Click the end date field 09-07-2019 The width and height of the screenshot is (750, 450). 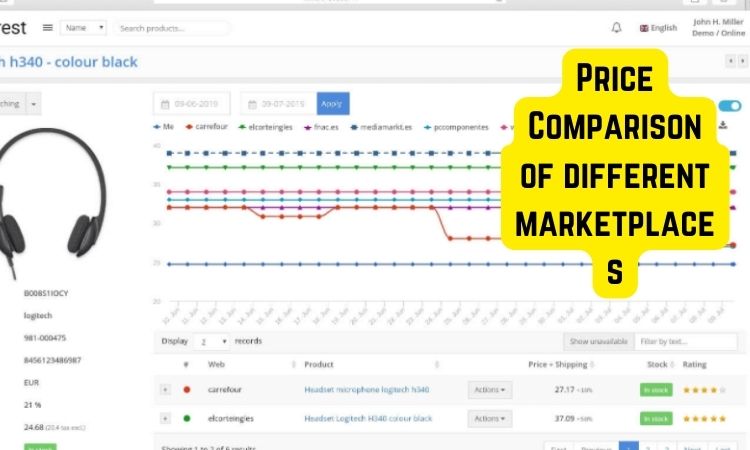pos(278,104)
